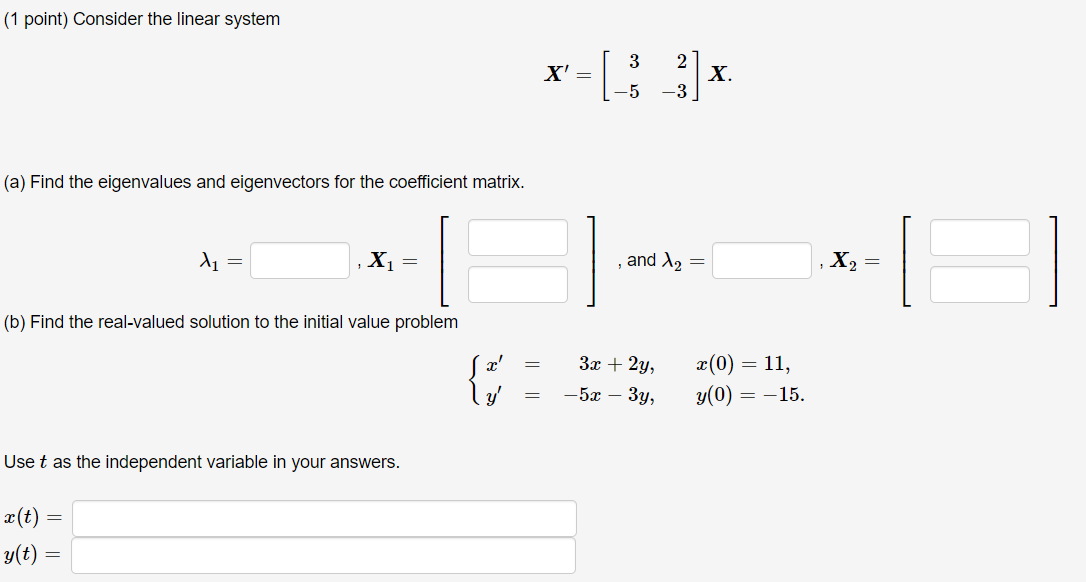Image resolution: width=1086 pixels, height=582 pixels.
Task: Click the bottom entry of vector X2
Action: click(980, 284)
